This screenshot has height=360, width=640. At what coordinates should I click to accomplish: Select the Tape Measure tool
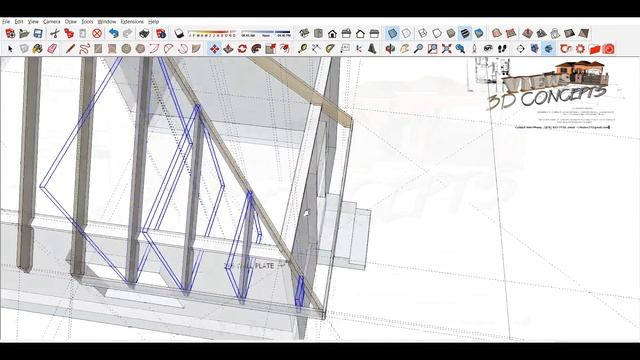point(302,49)
